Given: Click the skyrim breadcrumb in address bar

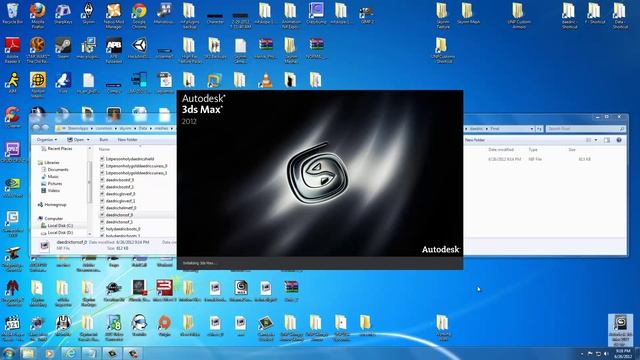Looking at the screenshot, I should tap(125, 128).
